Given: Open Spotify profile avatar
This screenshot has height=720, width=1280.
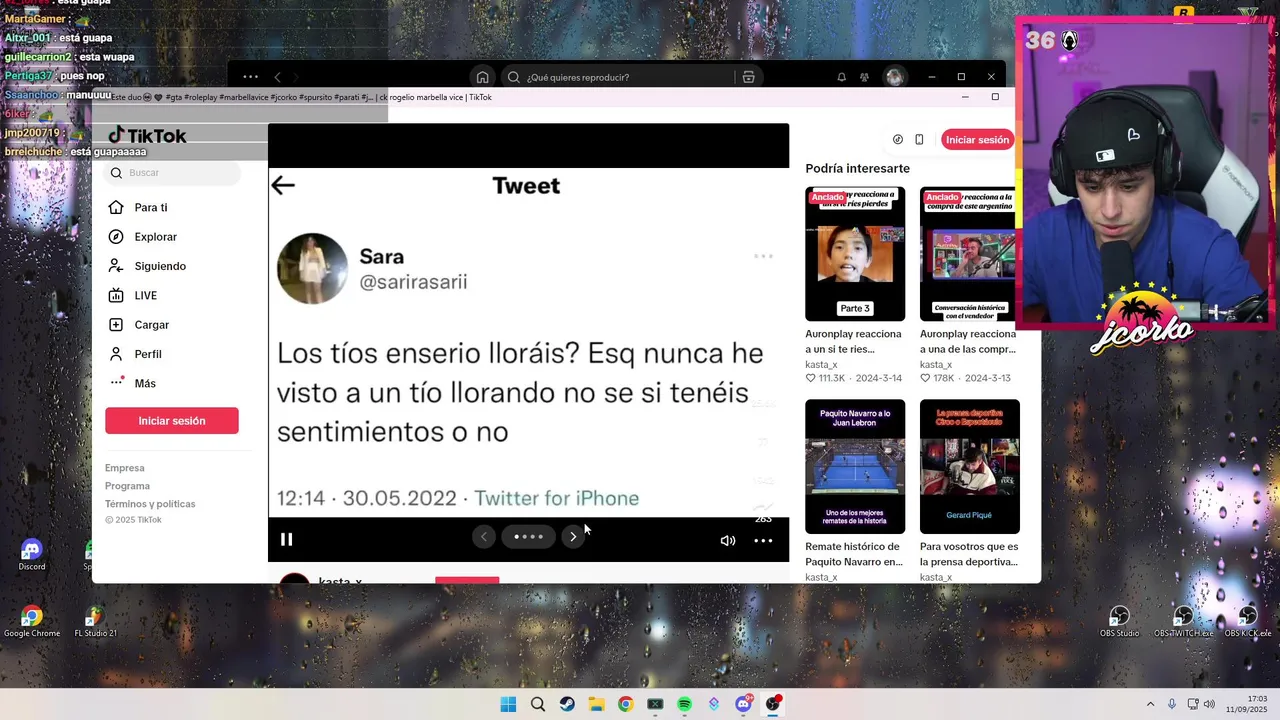Looking at the screenshot, I should point(894,77).
